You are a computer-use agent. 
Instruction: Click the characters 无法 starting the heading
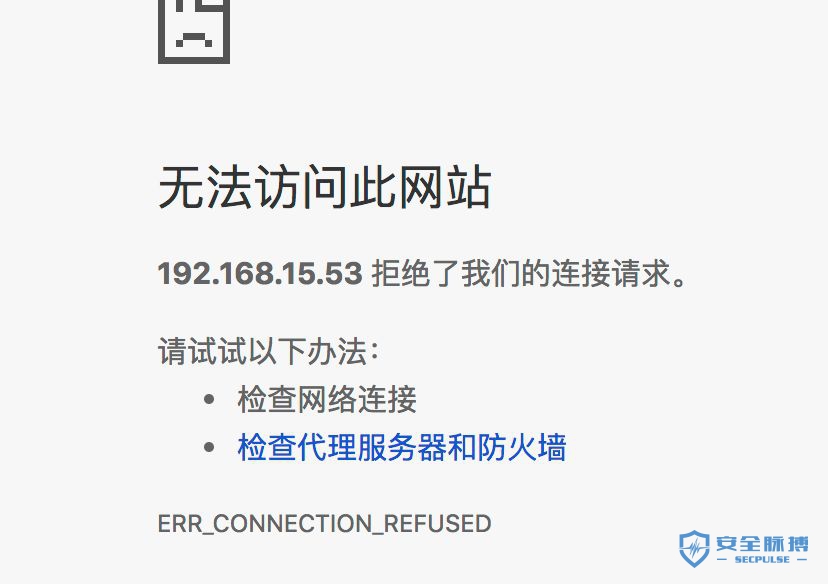(x=205, y=187)
